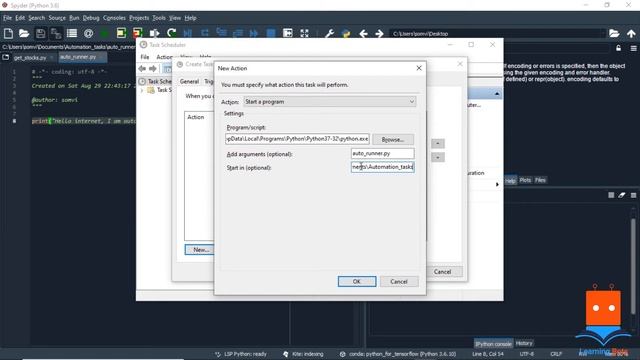Click the debug continue icon
The image size is (640, 360).
(253, 33)
